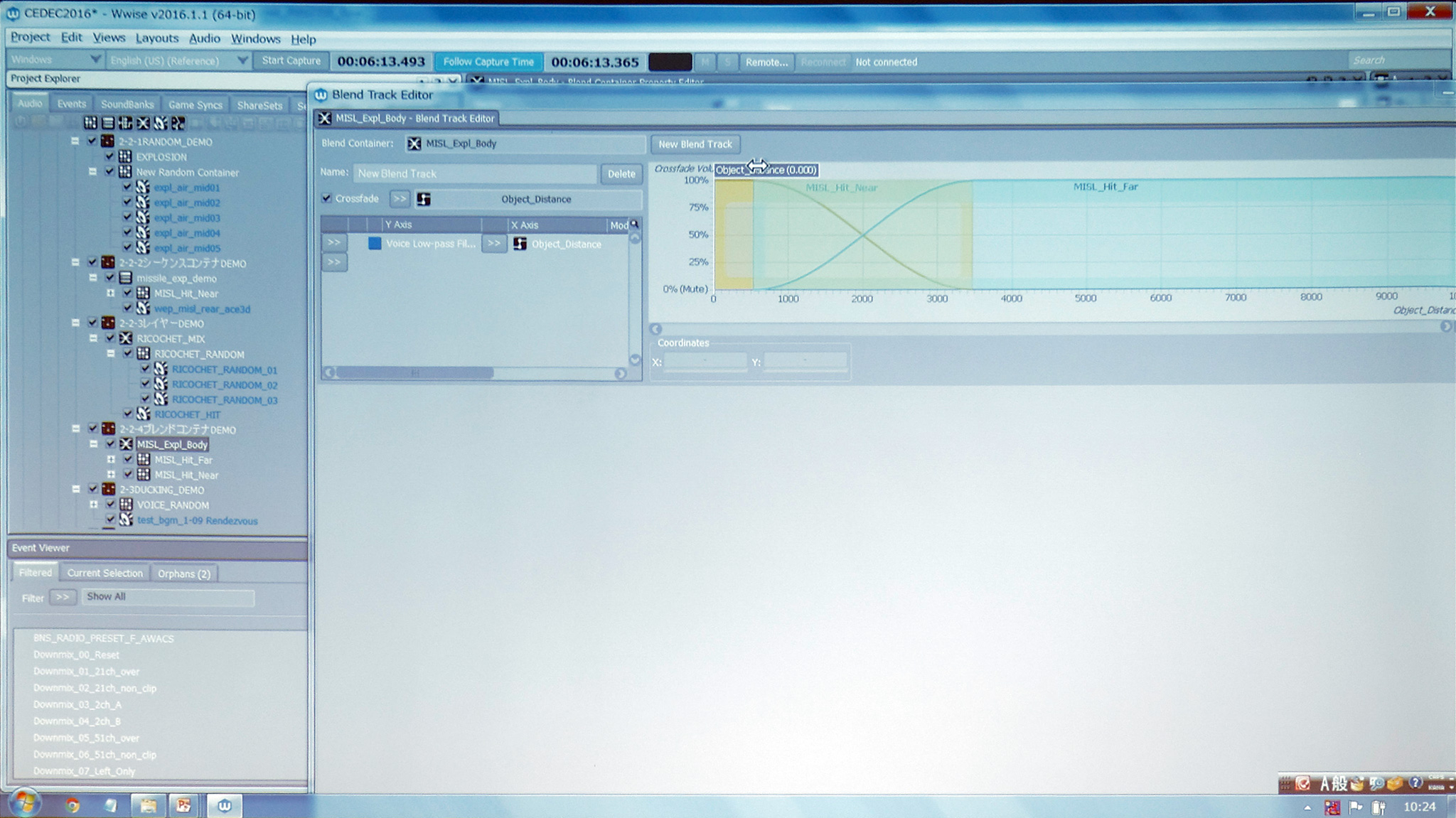Click the Start Capture button

(x=291, y=60)
